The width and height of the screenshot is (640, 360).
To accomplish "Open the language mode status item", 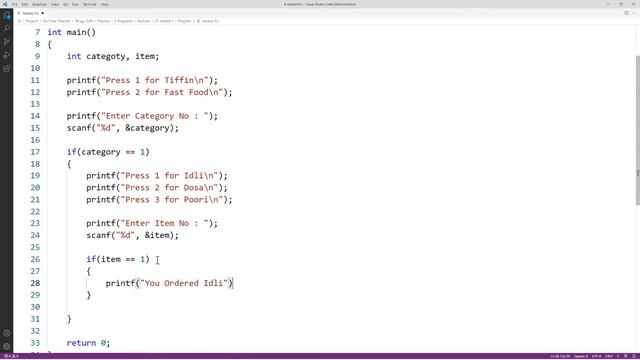I will [618, 356].
